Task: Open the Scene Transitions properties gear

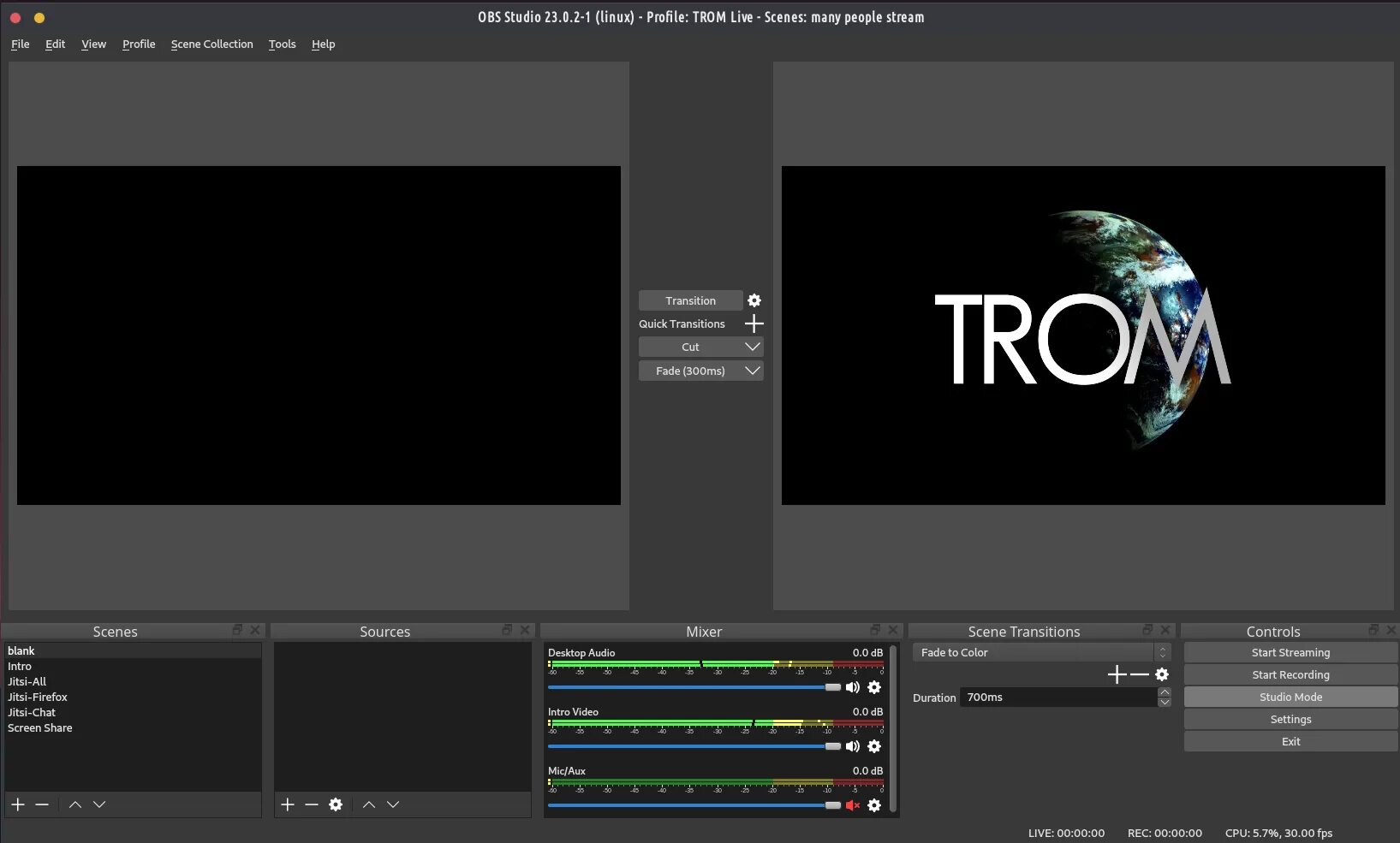Action: (x=1162, y=674)
